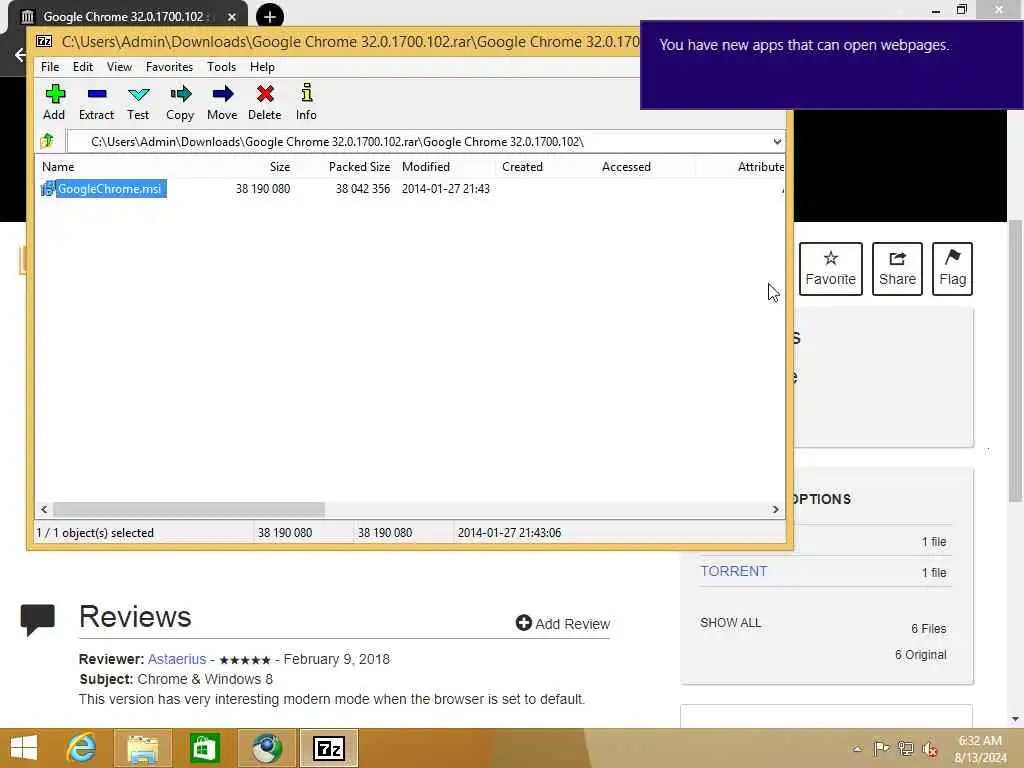Open the File menu

point(50,67)
